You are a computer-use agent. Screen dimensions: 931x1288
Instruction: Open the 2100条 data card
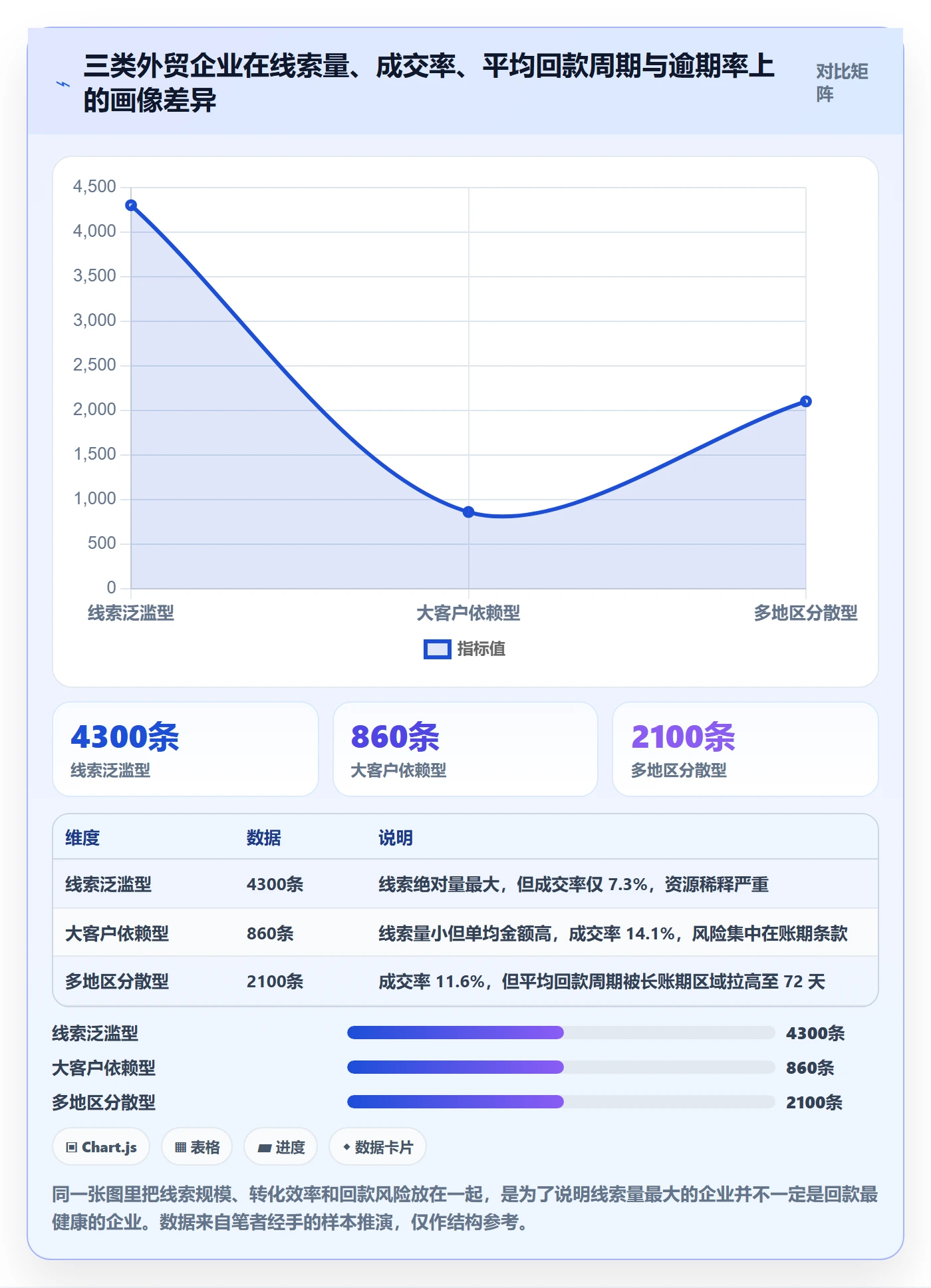tap(745, 749)
